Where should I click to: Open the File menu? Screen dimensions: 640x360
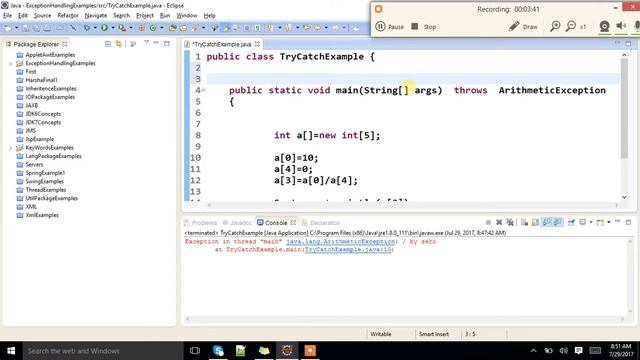pos(7,16)
